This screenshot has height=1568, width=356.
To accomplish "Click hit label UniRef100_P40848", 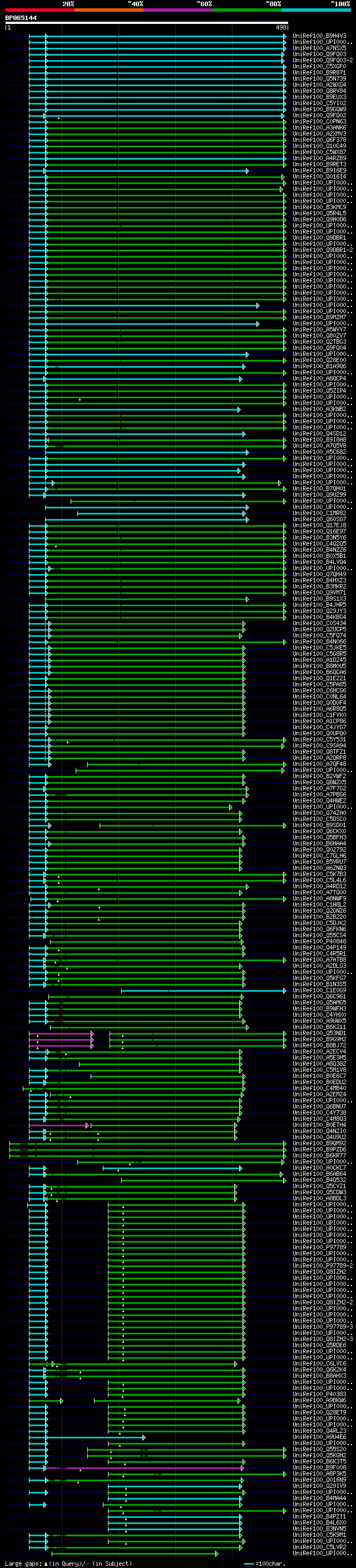I will tap(319, 941).
